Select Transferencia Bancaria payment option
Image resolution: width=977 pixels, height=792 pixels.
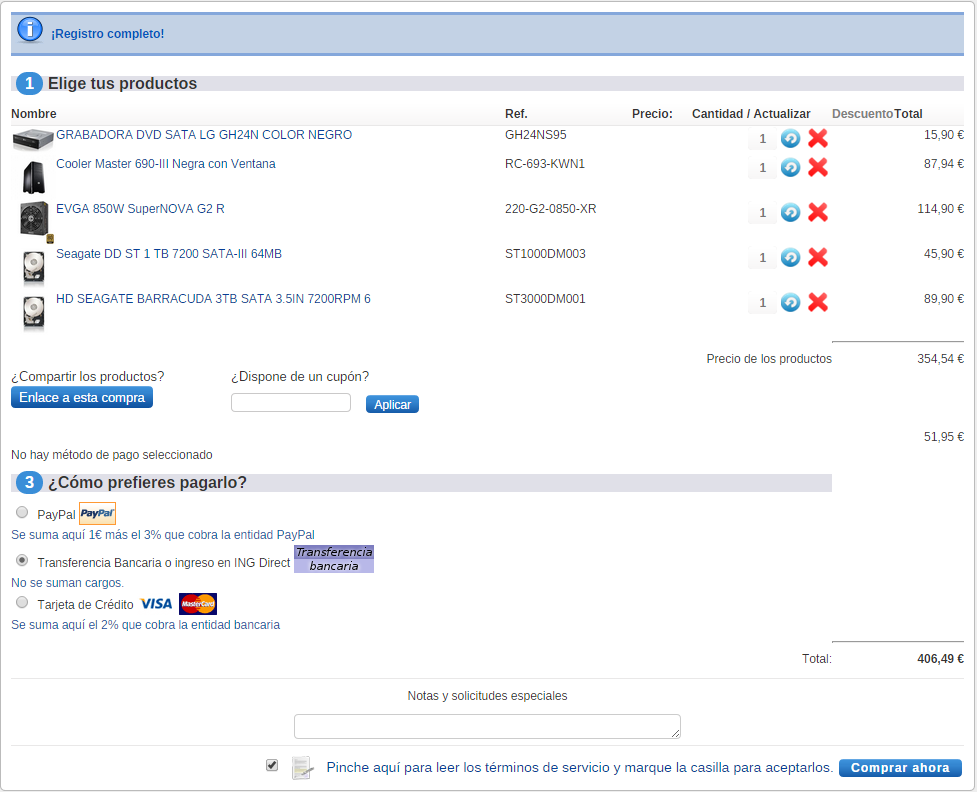[22, 560]
